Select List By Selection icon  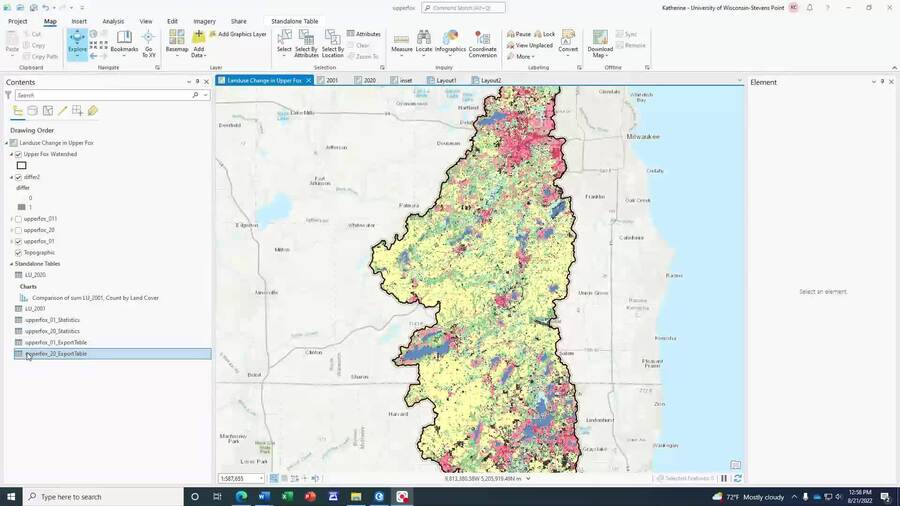click(x=48, y=111)
